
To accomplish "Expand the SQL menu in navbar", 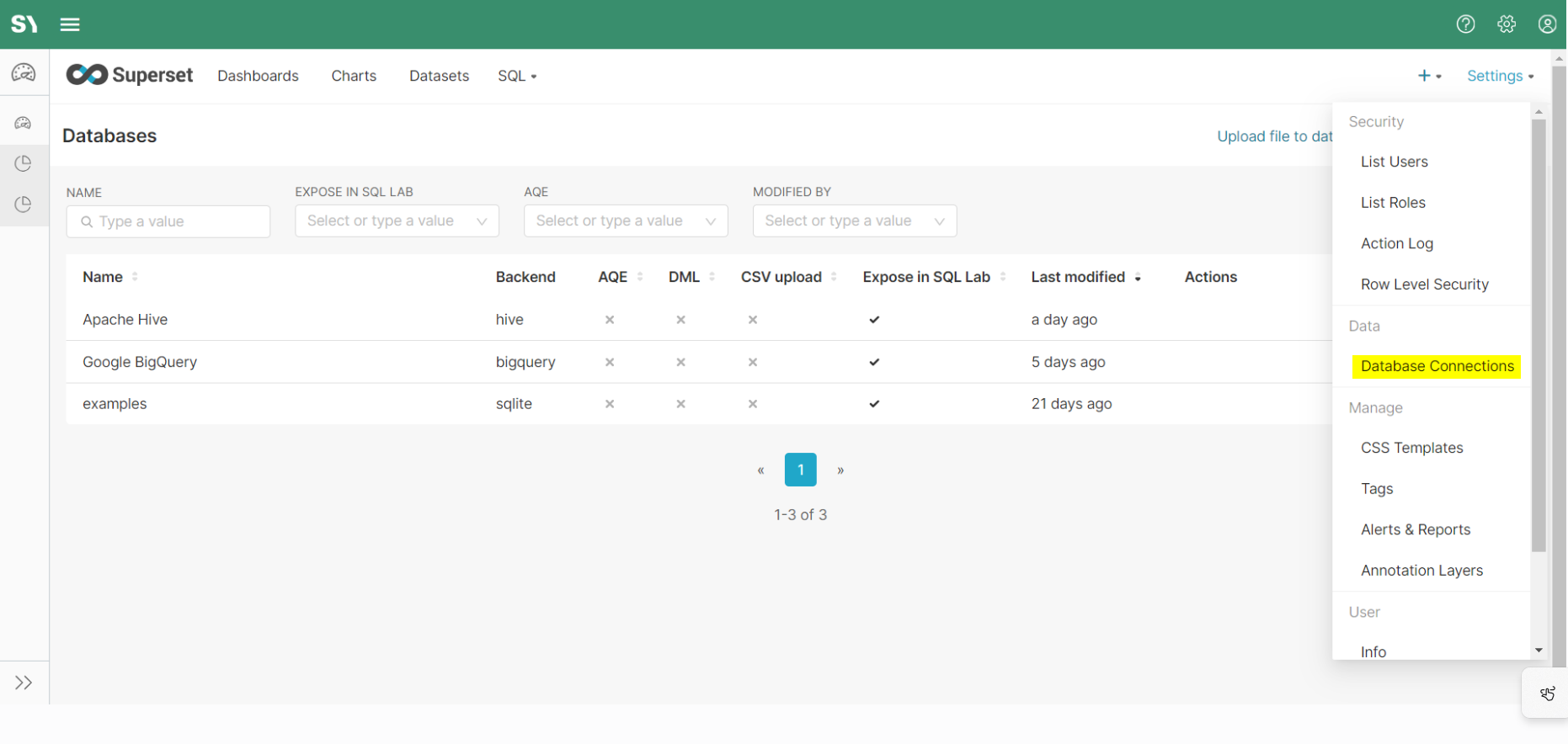I will coord(516,76).
